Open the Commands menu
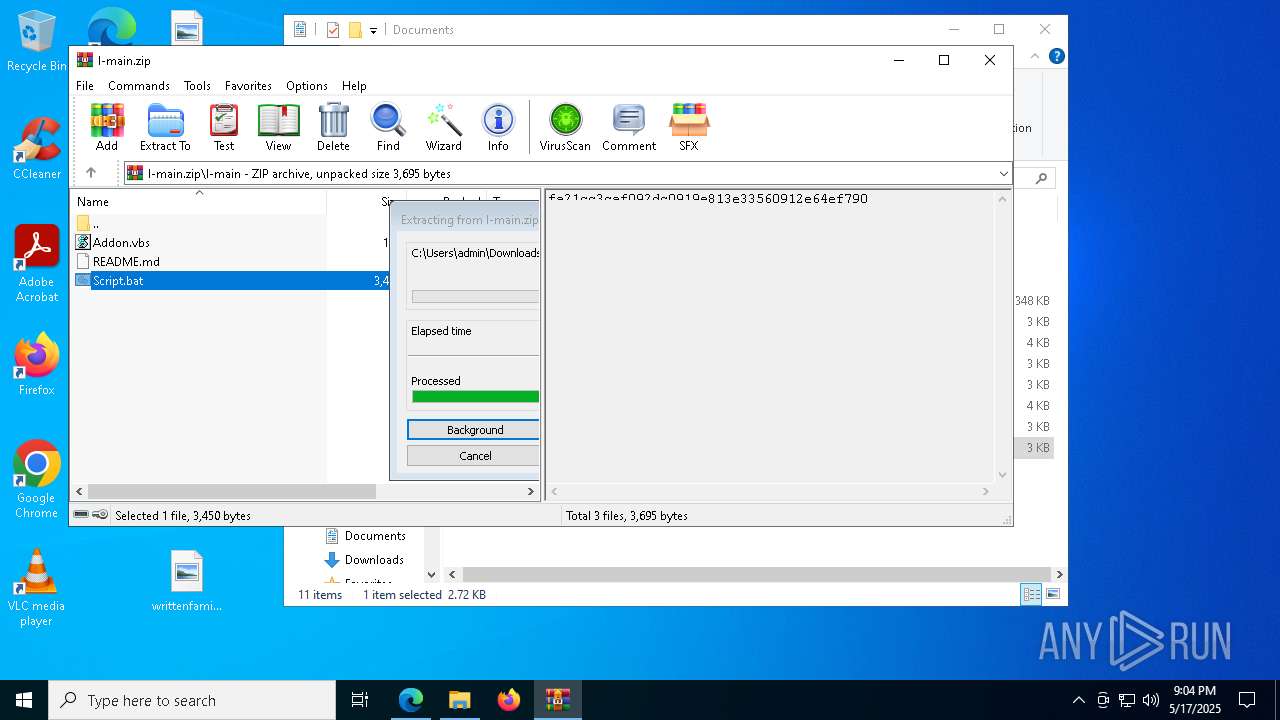Screen dimensions: 1280x720 pyautogui.click(x=139, y=86)
